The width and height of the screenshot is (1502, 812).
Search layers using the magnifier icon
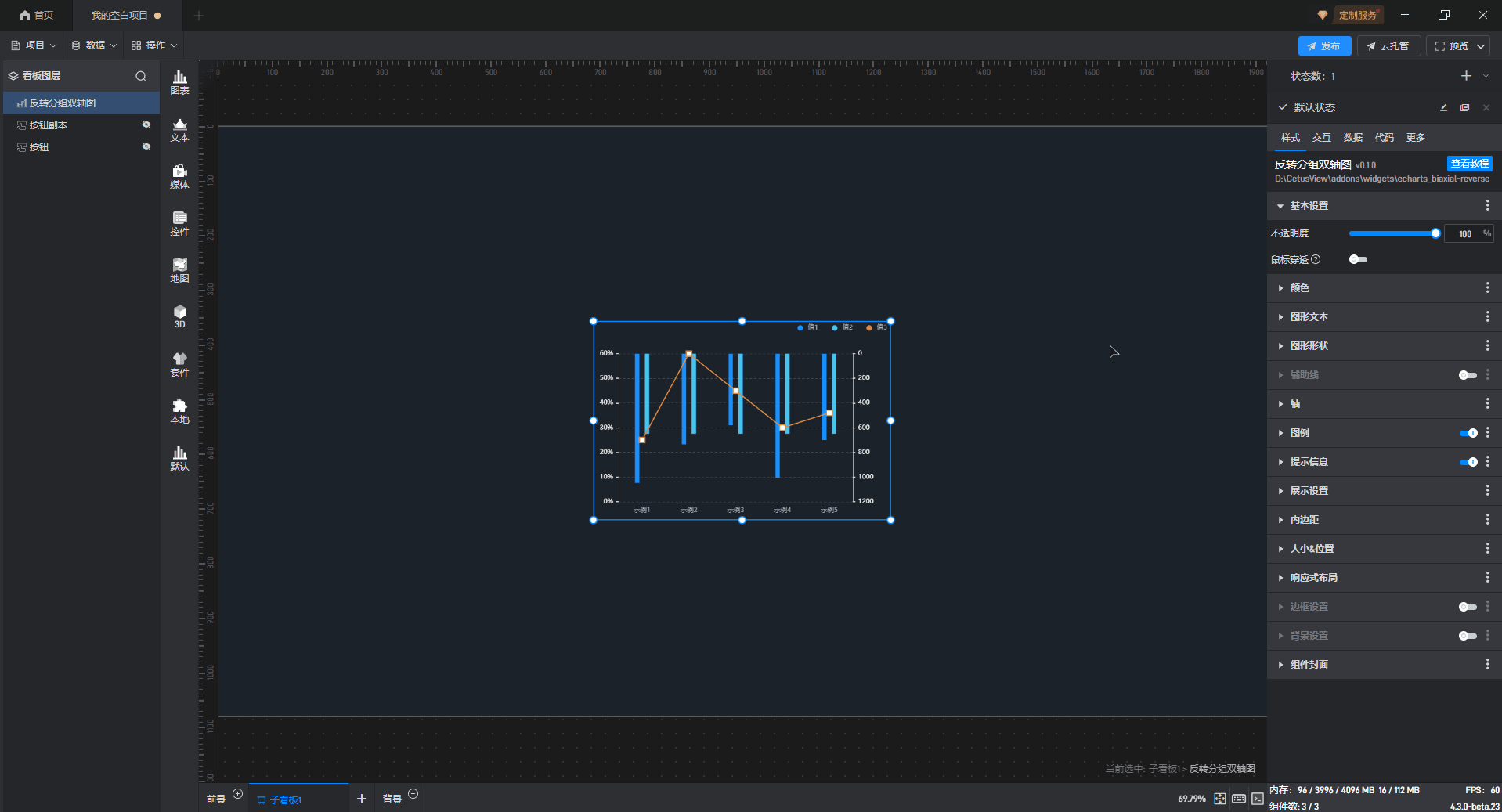[141, 76]
